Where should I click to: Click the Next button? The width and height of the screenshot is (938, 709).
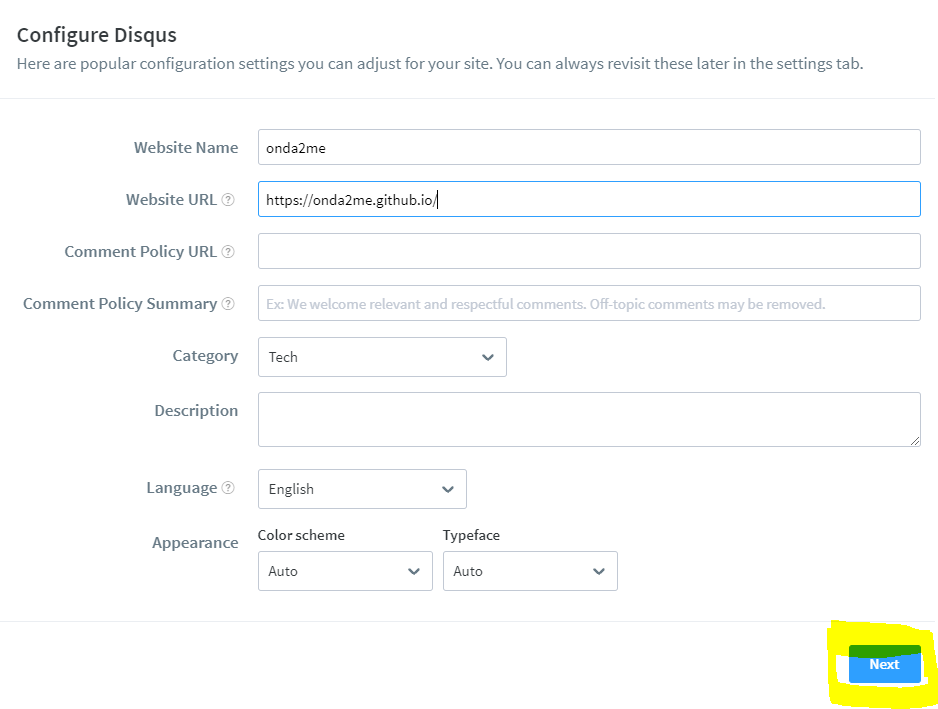click(x=884, y=664)
